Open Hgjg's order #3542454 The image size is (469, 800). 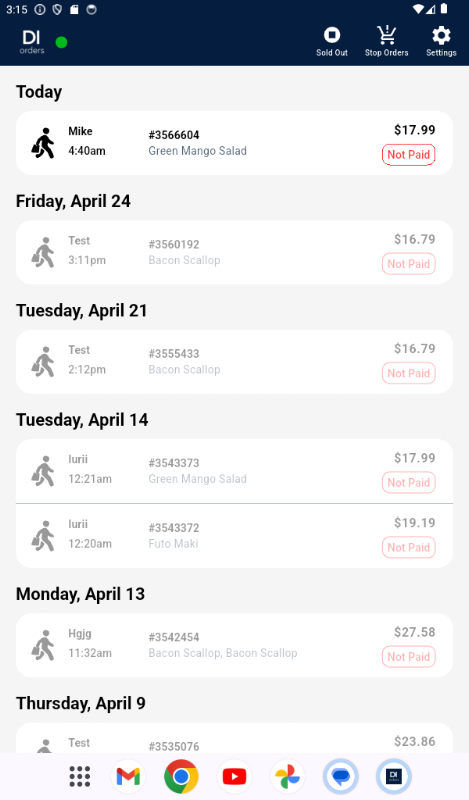[x=234, y=645]
